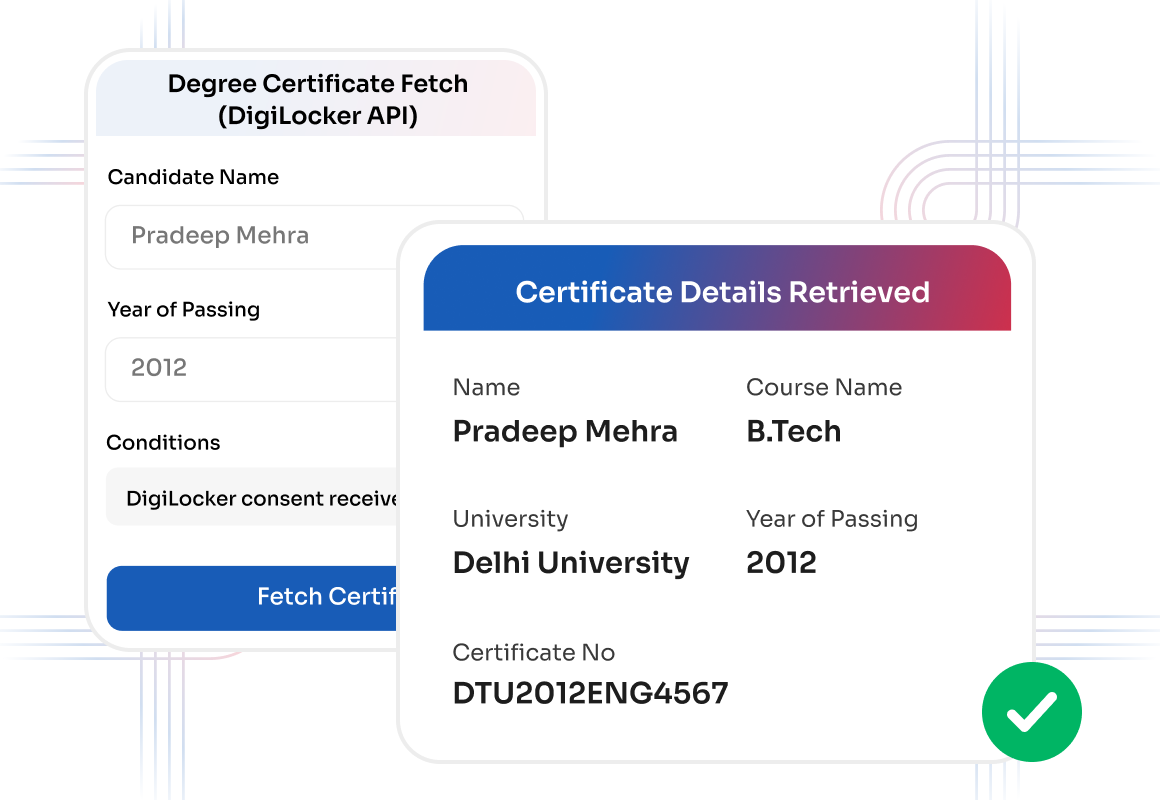Click the Conditions label
Screen dimensions: 1164x800
[x=163, y=442]
